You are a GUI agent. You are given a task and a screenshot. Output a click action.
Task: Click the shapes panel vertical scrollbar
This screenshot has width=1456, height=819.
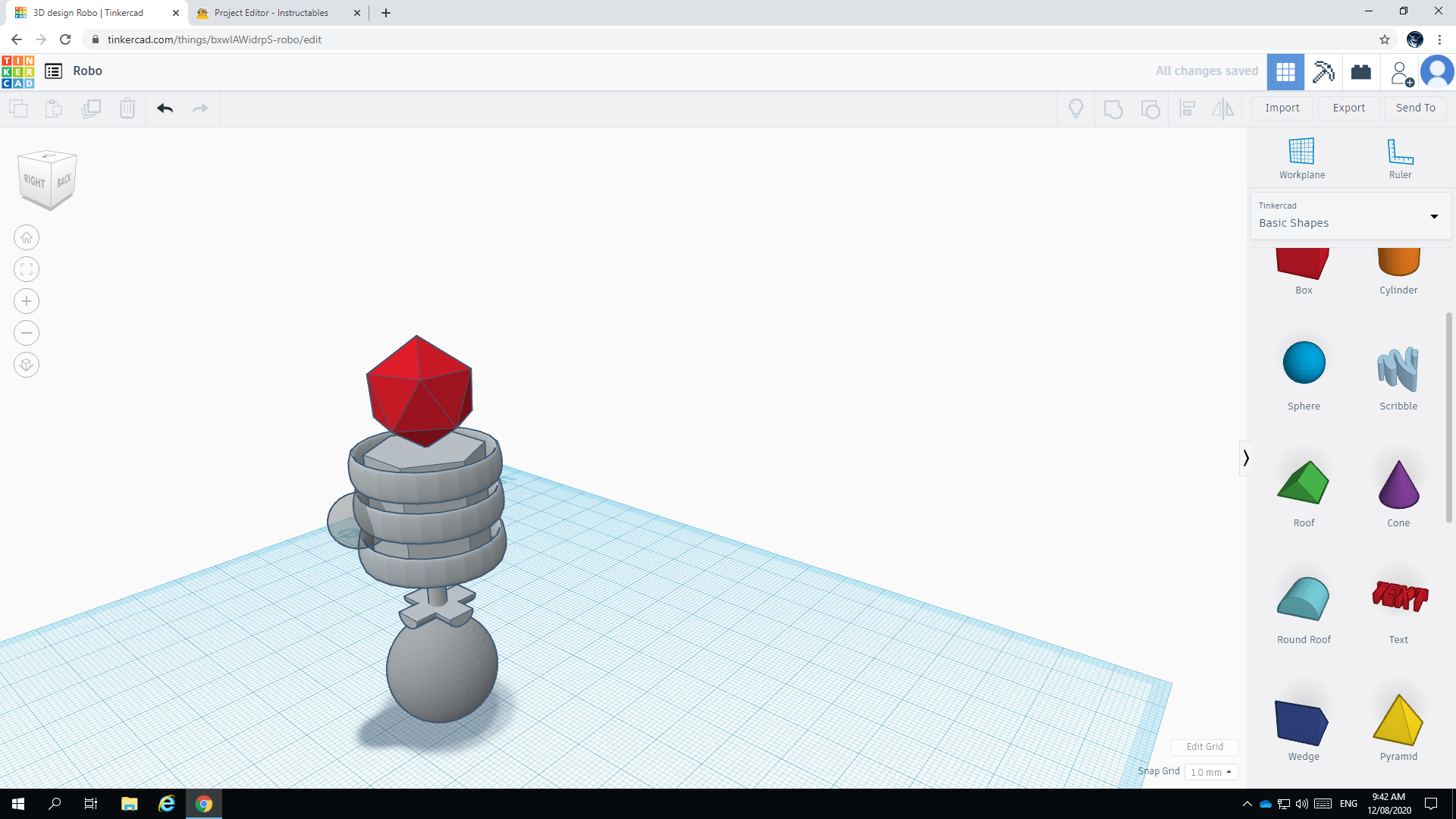1449,417
